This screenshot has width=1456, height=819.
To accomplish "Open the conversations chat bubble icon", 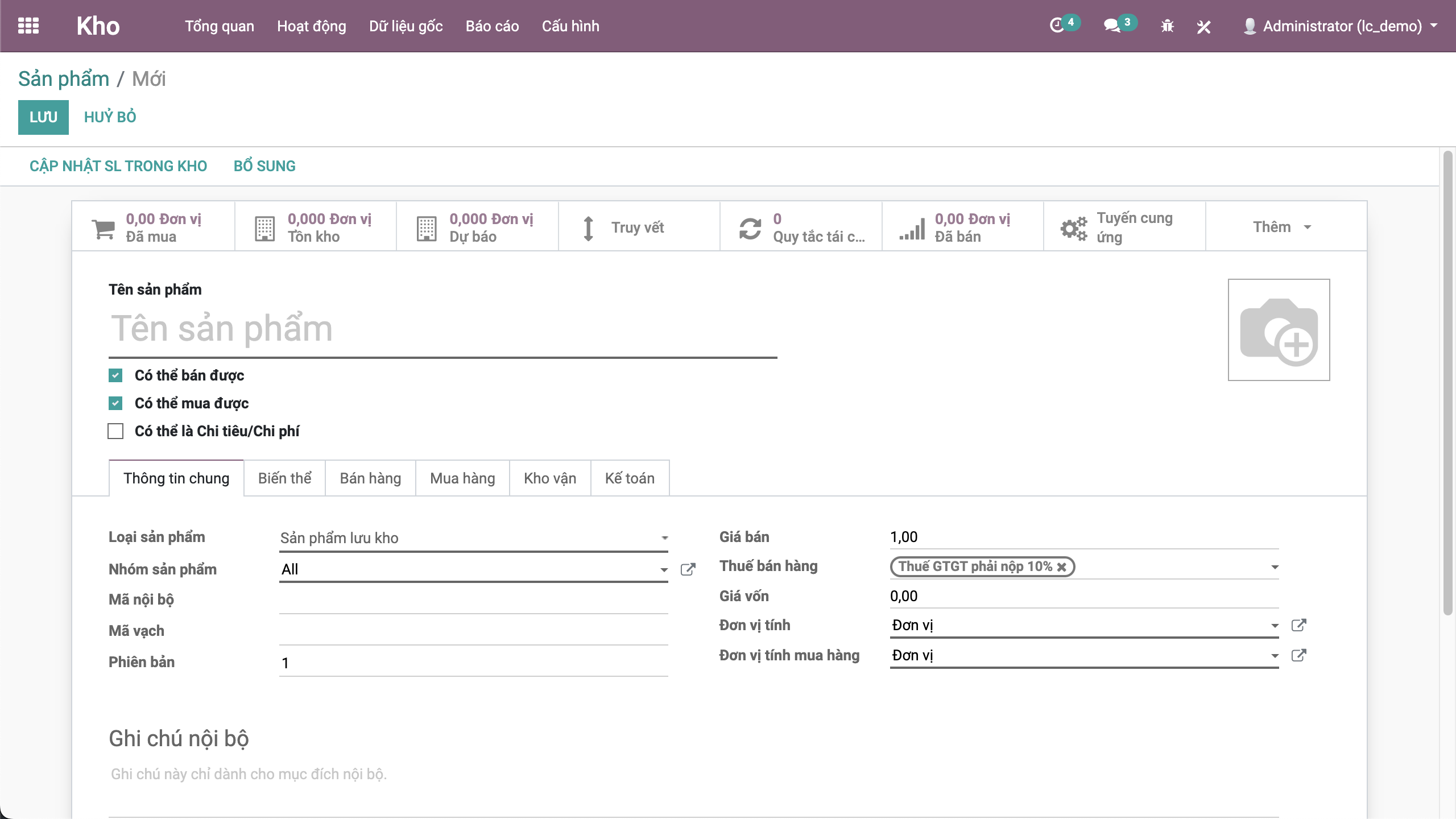I will coord(1112,26).
